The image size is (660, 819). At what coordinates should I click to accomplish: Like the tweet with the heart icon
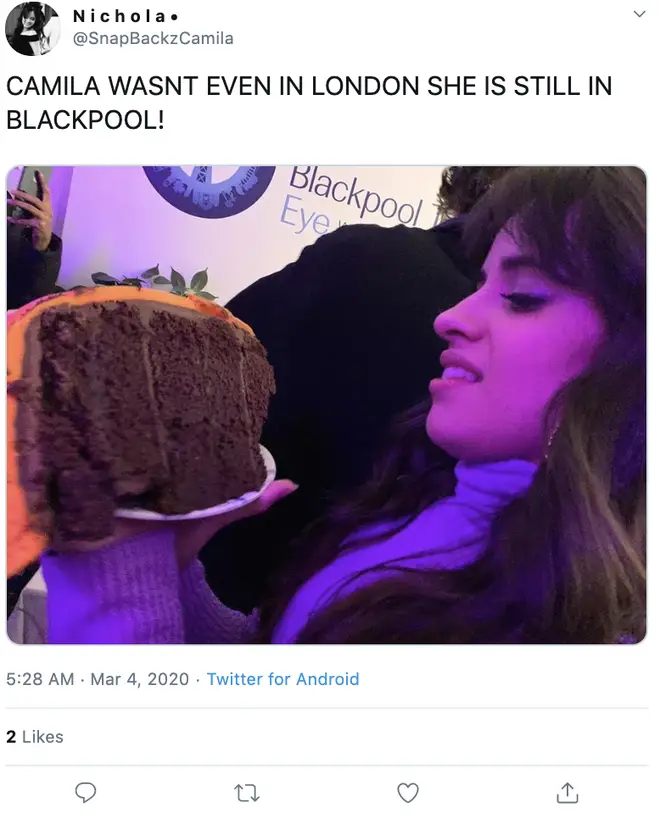(408, 793)
